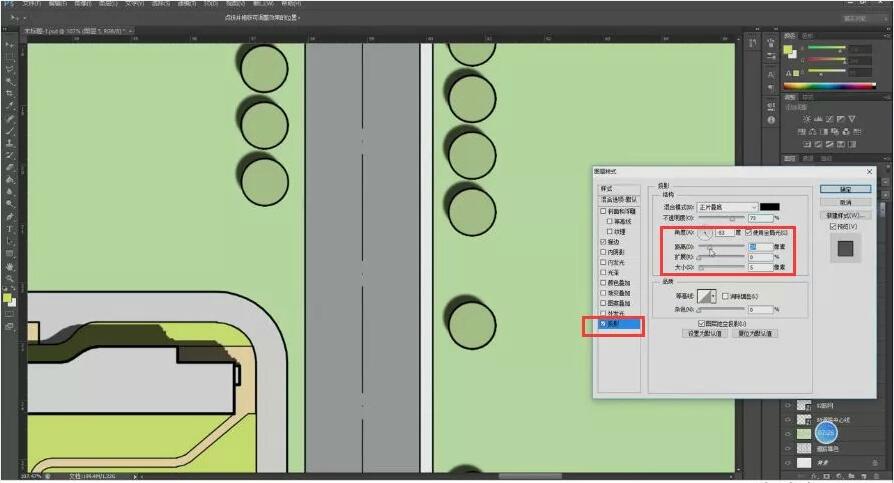Click the foreground color swatch in toolbox
The width and height of the screenshot is (894, 483).
point(8,297)
